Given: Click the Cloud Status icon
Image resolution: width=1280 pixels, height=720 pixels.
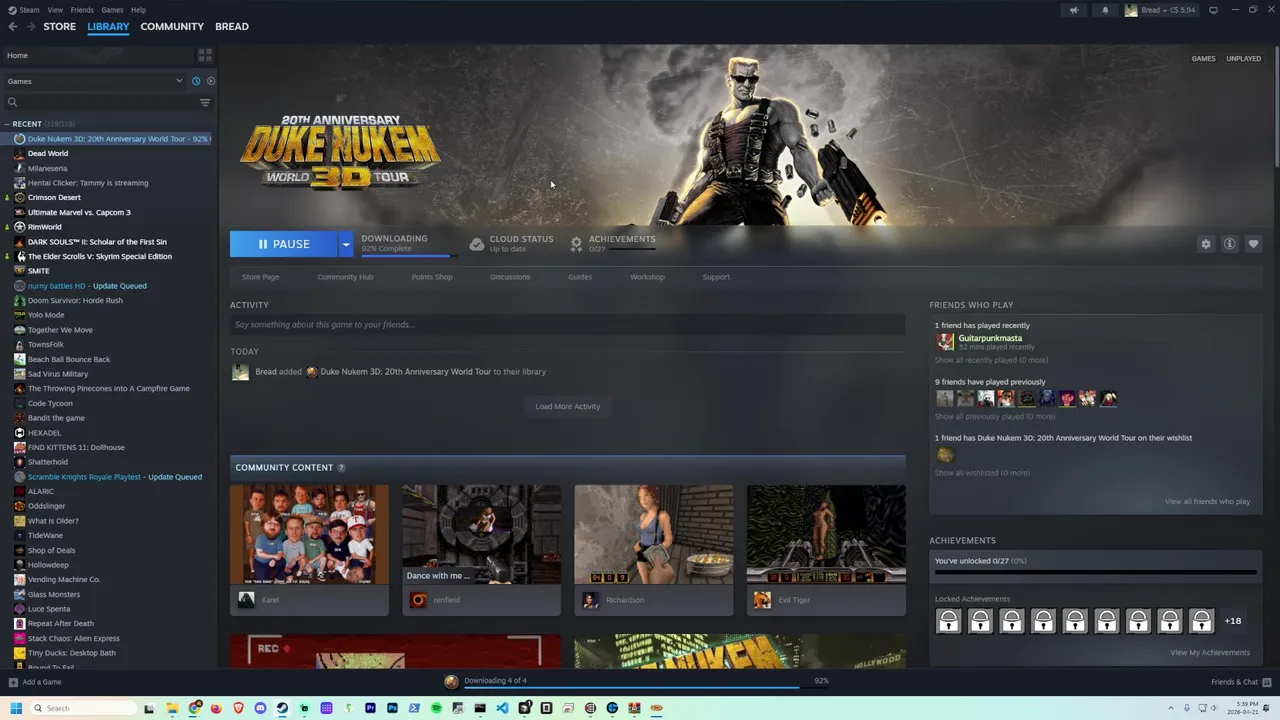Looking at the screenshot, I should (x=477, y=244).
